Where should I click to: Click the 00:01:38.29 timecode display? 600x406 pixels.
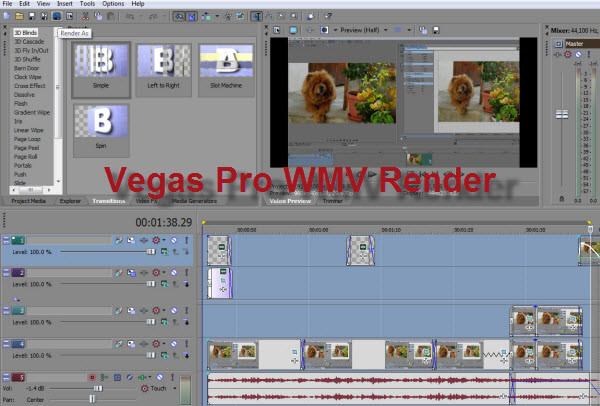click(163, 222)
